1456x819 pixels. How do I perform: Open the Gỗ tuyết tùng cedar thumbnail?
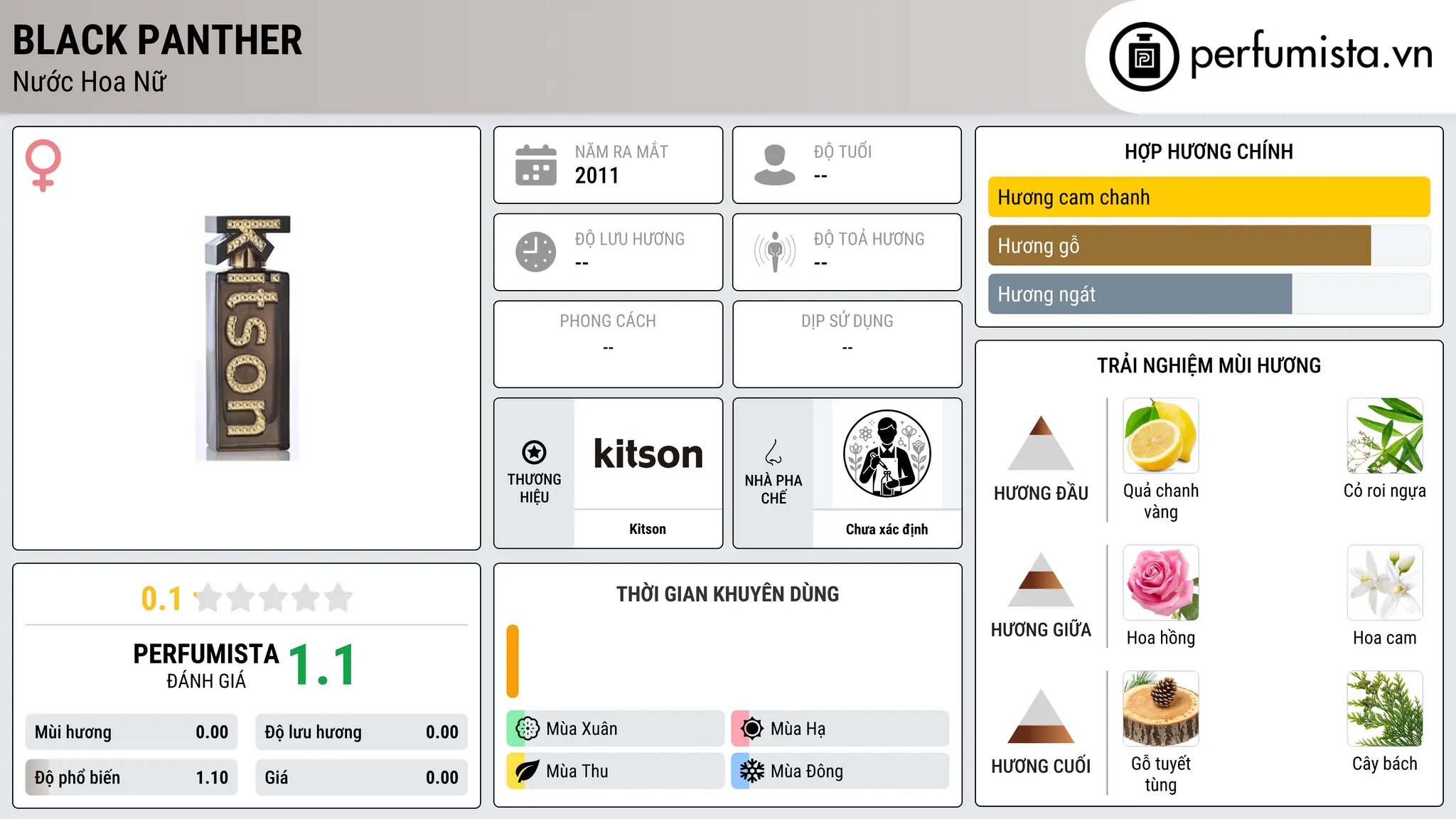click(1161, 709)
